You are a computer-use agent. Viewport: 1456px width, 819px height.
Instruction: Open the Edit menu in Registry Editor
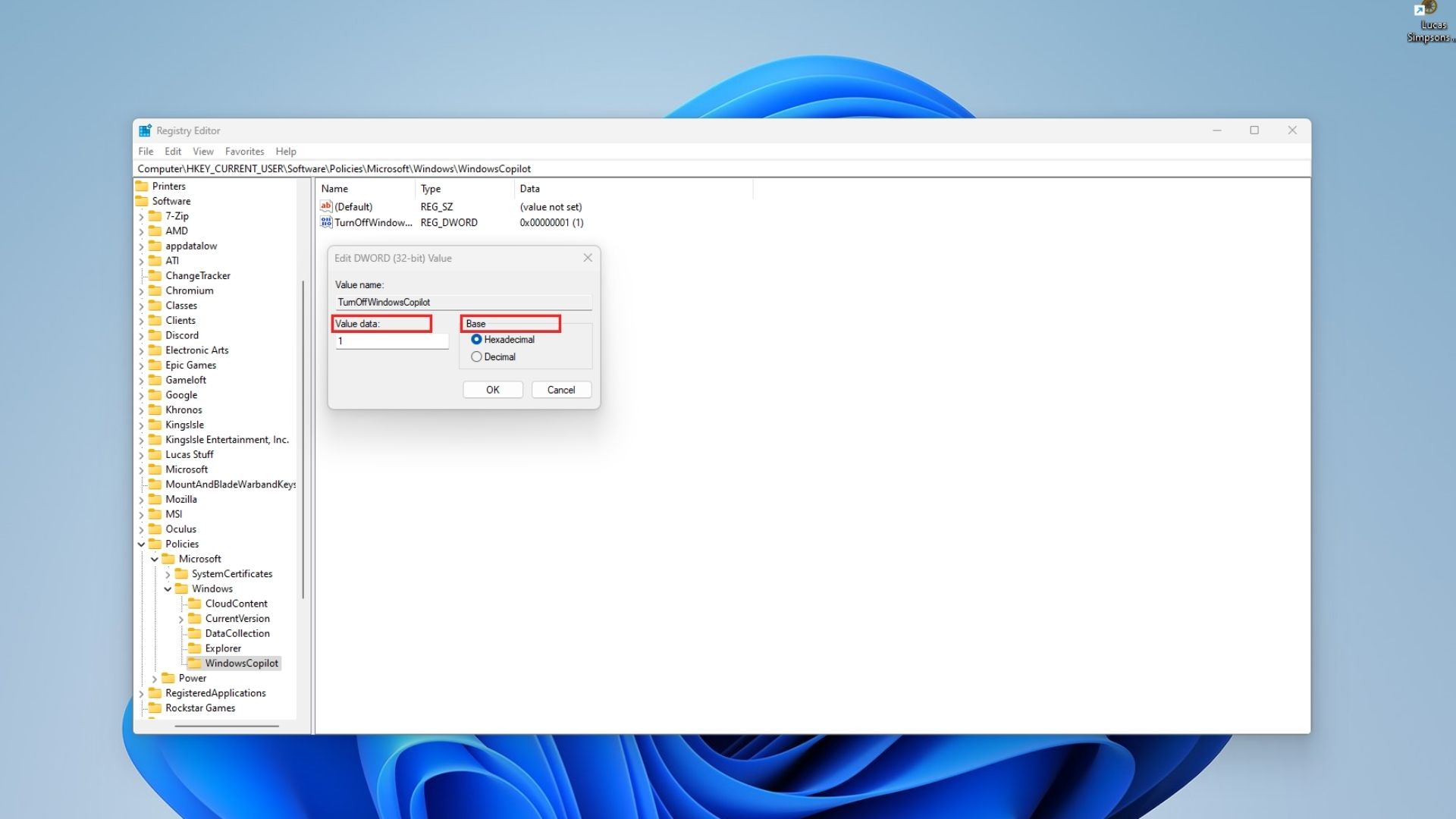173,151
